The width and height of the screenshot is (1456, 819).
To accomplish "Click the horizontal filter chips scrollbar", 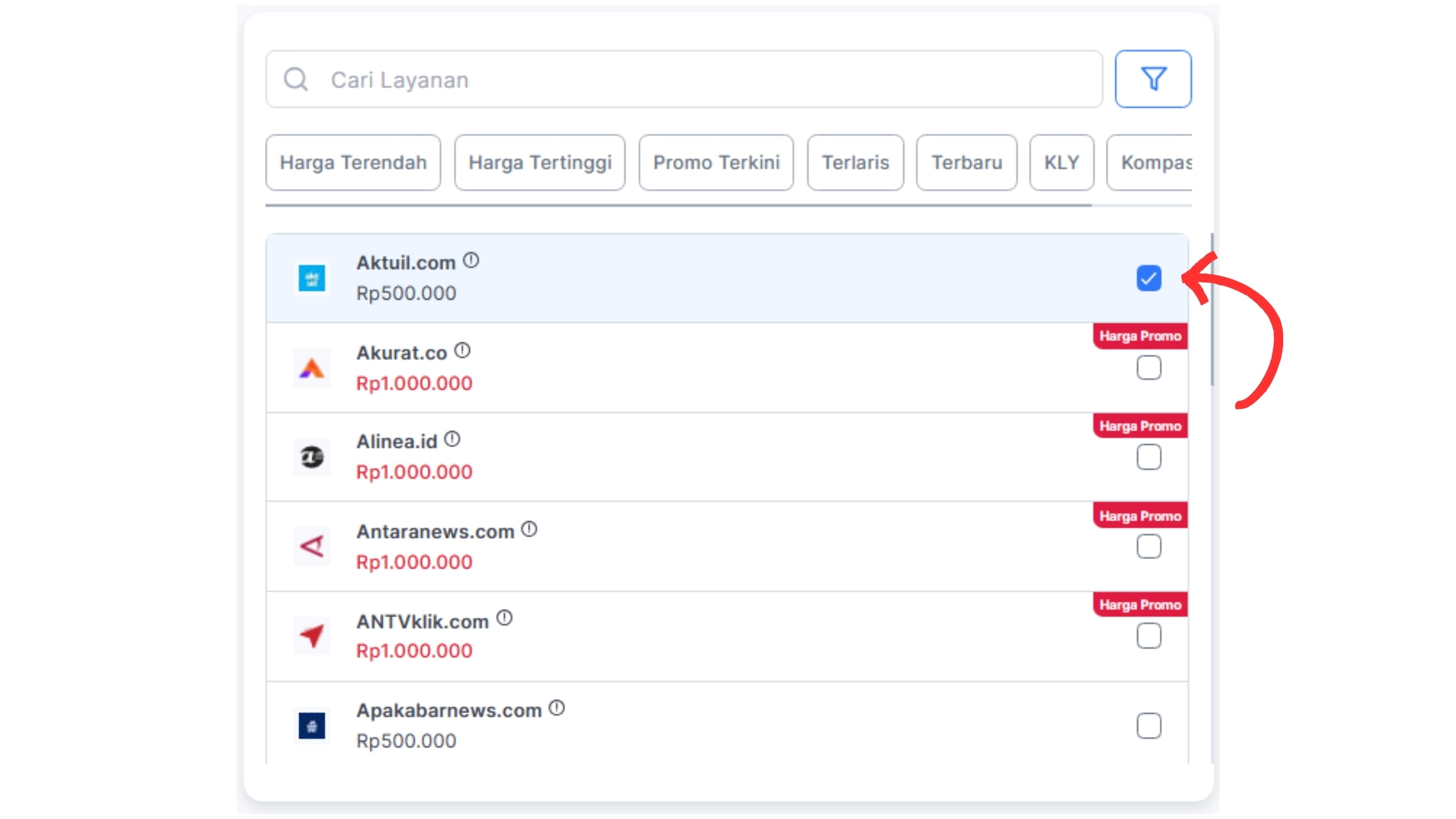I will [x=679, y=205].
